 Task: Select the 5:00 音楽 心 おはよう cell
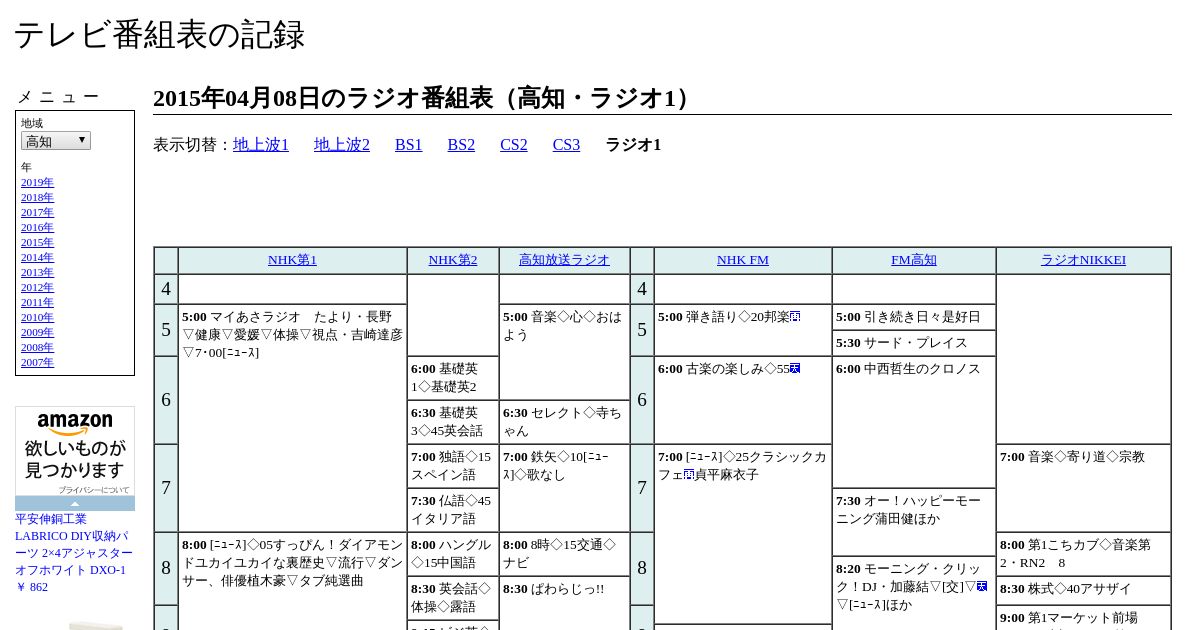[x=564, y=352]
